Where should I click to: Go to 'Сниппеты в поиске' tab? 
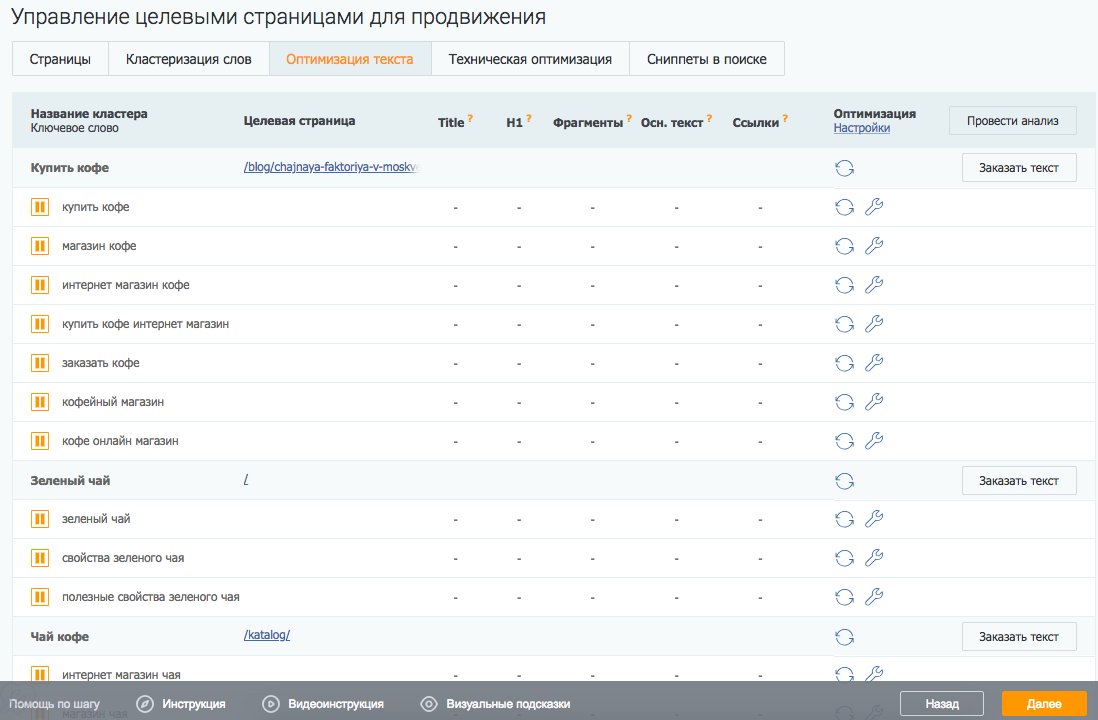click(706, 59)
